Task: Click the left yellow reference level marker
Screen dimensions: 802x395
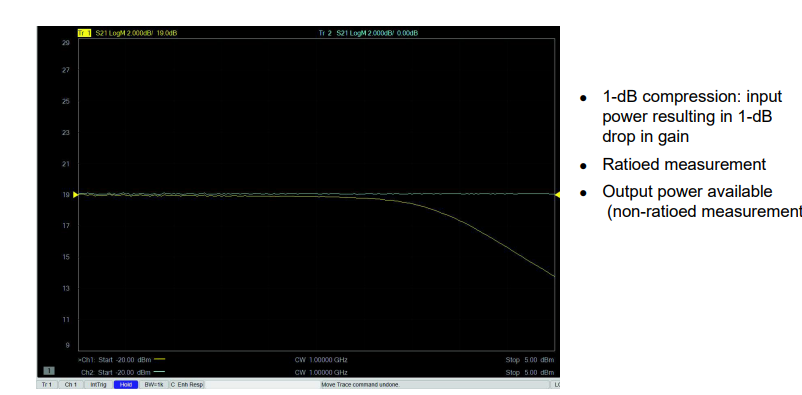Action: click(76, 194)
